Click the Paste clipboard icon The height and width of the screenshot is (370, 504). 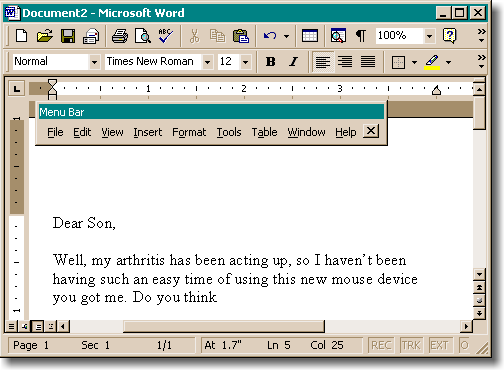[x=241, y=36]
